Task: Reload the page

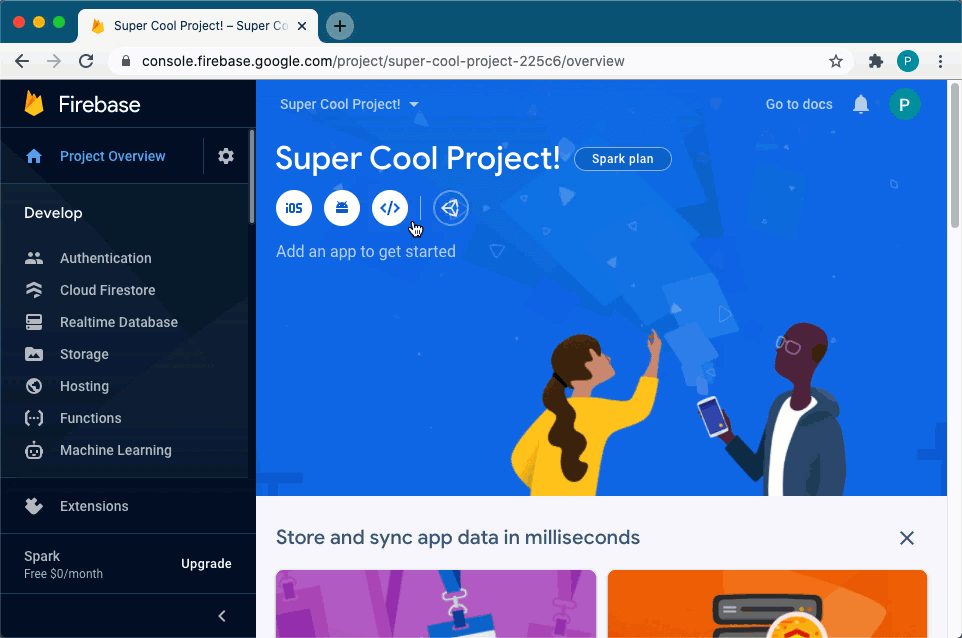Action: pyautogui.click(x=86, y=61)
